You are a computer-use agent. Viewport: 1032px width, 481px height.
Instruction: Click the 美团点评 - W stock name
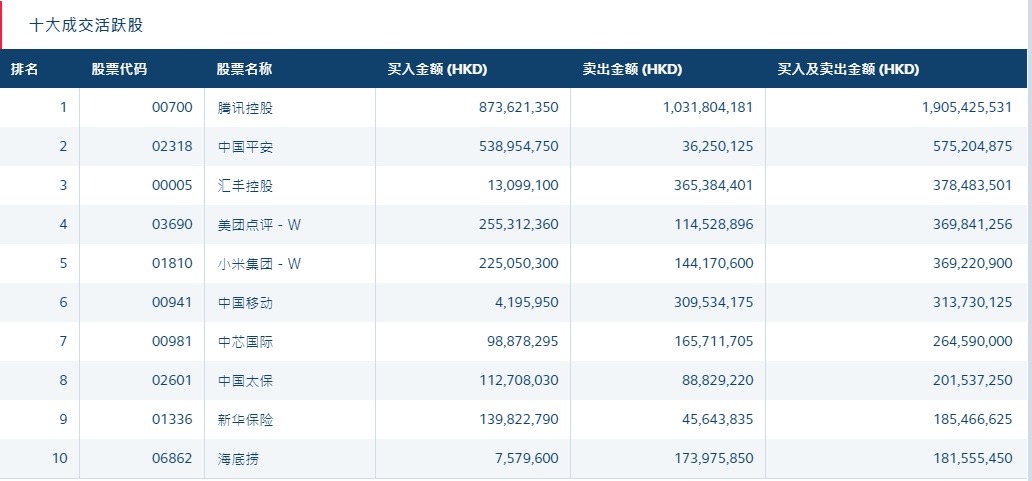click(258, 225)
